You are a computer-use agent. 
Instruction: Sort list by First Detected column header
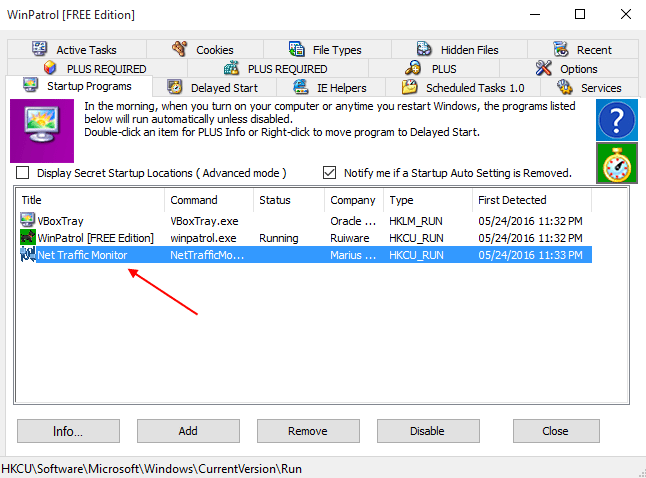tap(532, 200)
